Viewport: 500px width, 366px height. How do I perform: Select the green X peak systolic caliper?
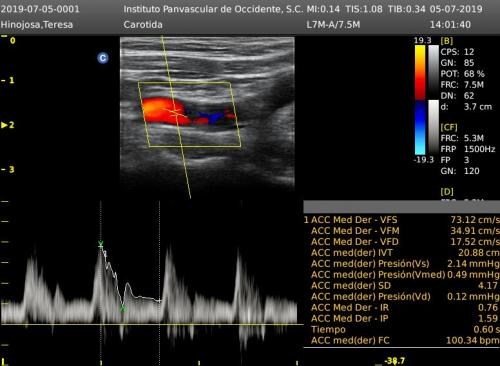[x=101, y=244]
